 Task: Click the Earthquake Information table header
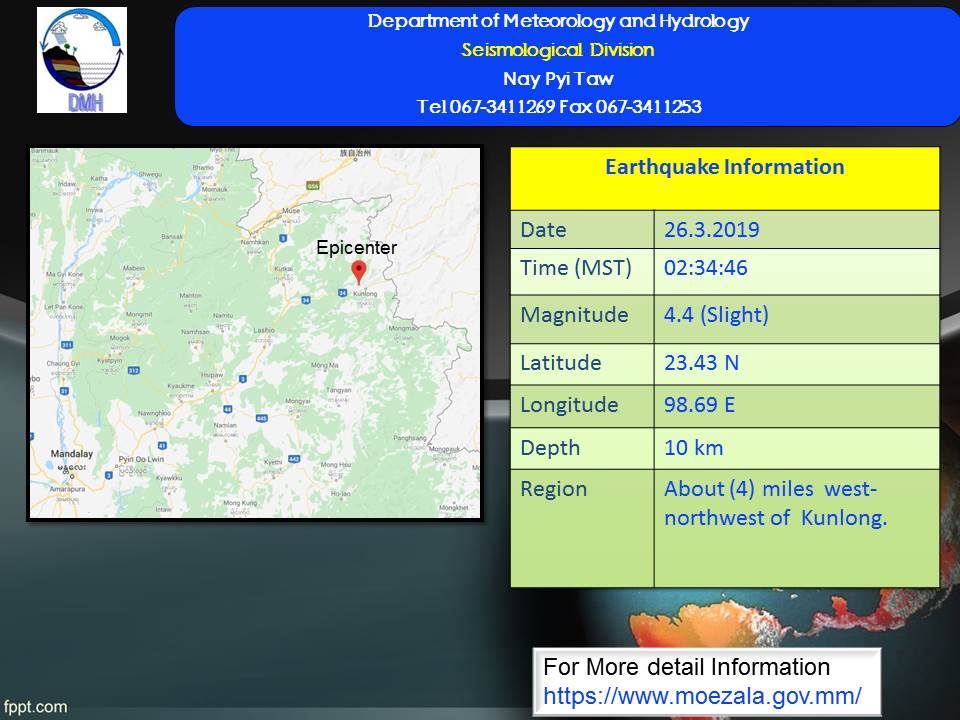[724, 168]
